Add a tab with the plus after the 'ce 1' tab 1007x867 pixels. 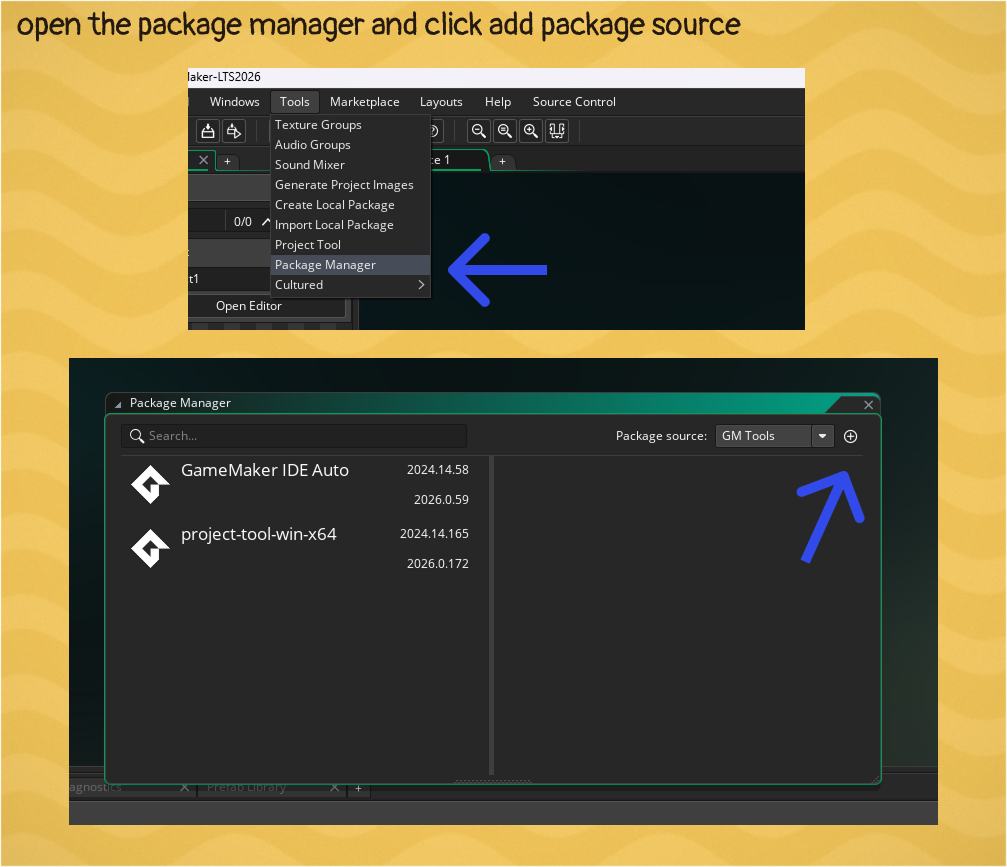(x=502, y=161)
